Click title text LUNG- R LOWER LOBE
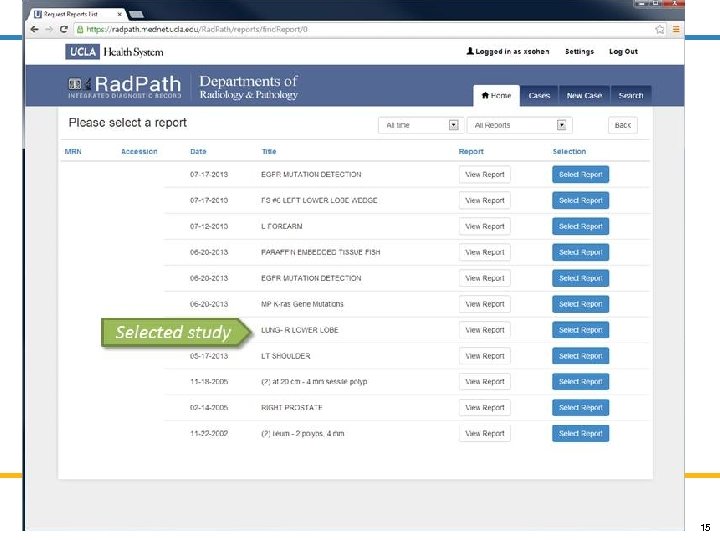 coord(299,330)
